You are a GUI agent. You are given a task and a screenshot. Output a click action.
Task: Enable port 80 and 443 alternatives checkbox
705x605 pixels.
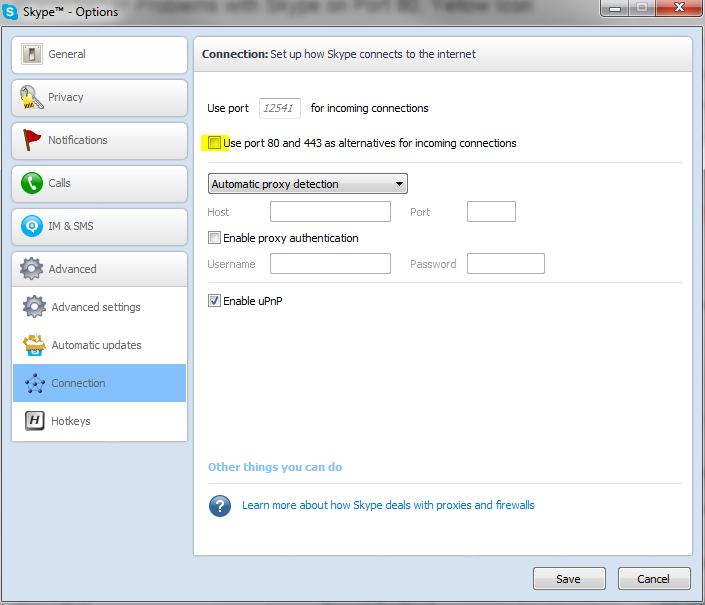click(x=215, y=143)
